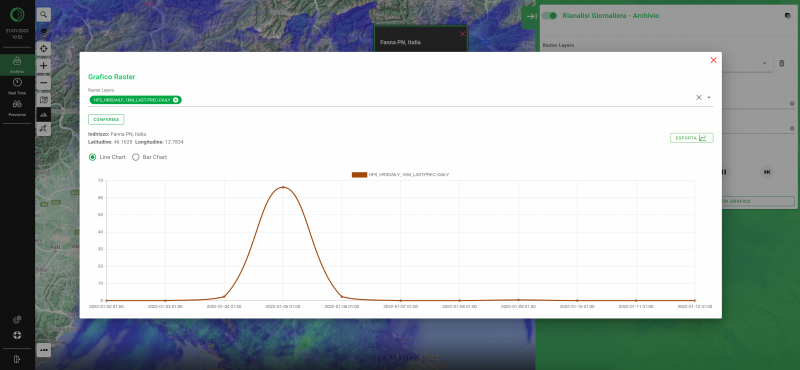
Task: Open the side panel raster layer dropdown
Action: click(x=764, y=63)
